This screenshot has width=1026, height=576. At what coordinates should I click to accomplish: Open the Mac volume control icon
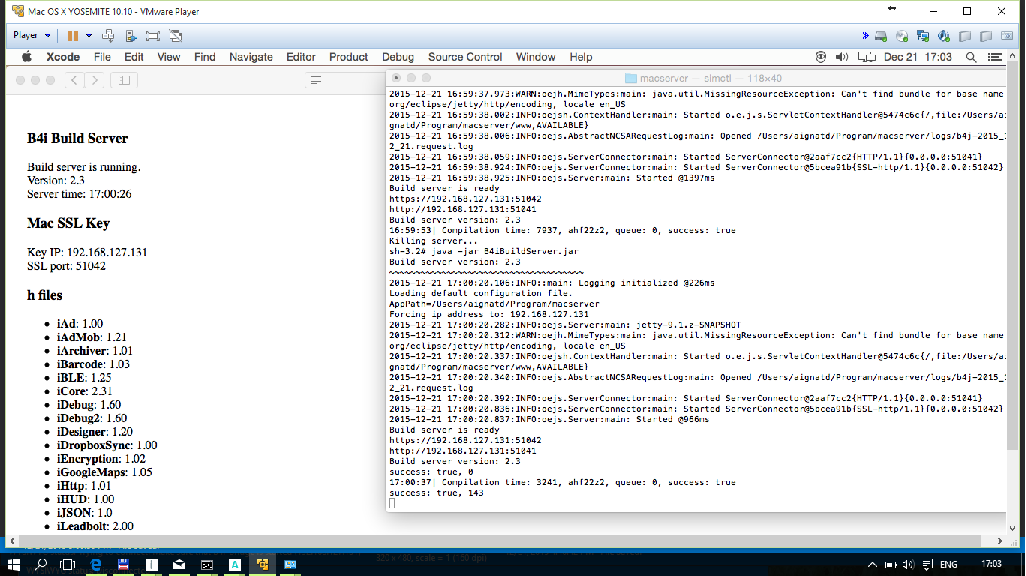pyautogui.click(x=842, y=57)
